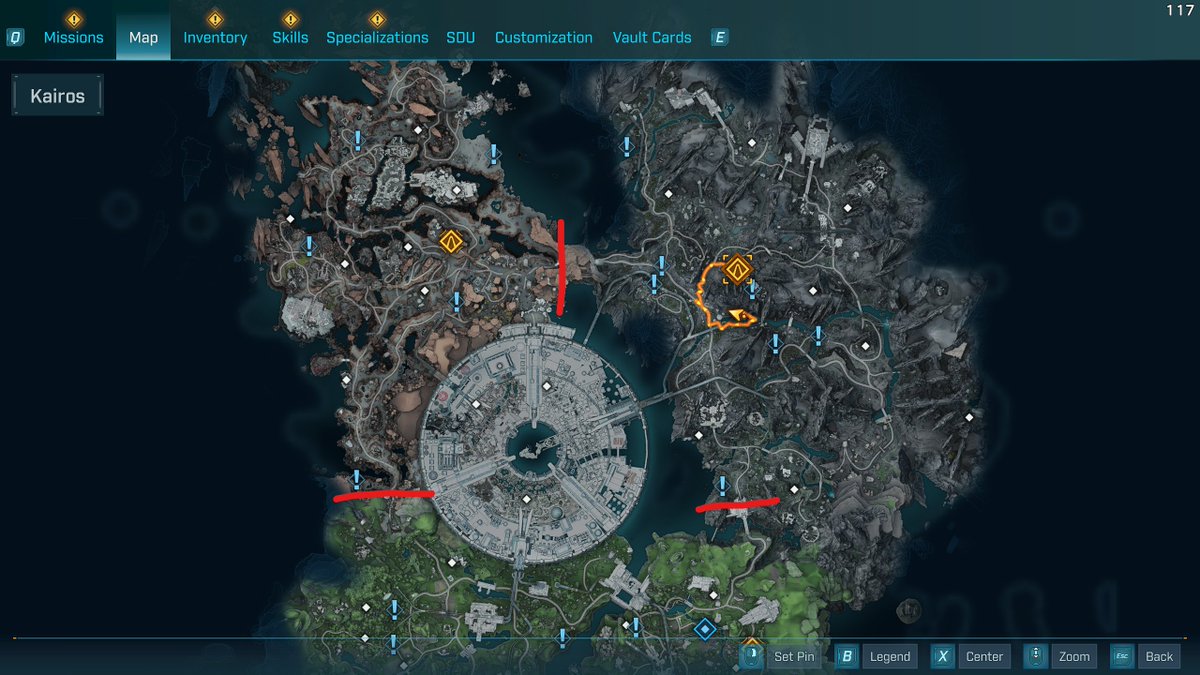Viewport: 1200px width, 675px height.
Task: Click the mouse icon beside Set Pin
Action: pyautogui.click(x=751, y=656)
